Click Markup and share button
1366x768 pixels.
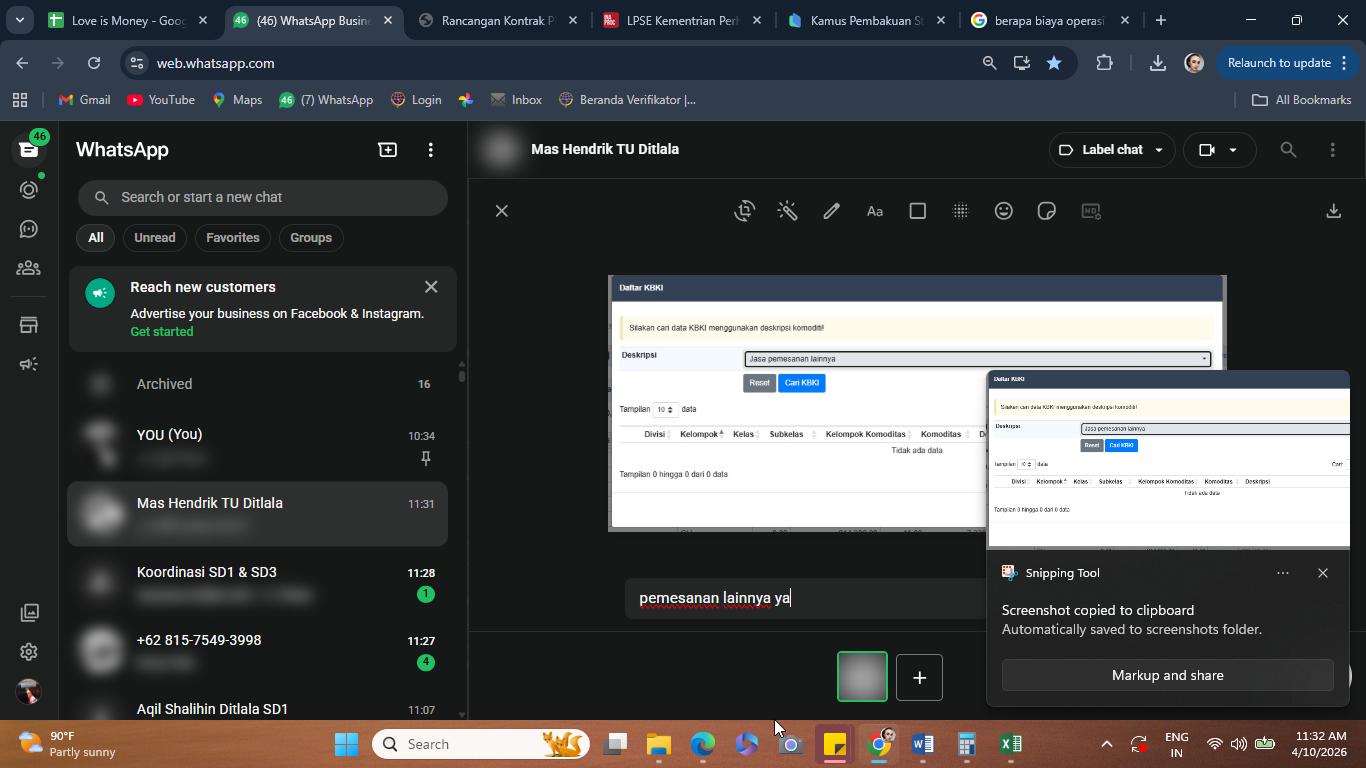(x=1167, y=675)
